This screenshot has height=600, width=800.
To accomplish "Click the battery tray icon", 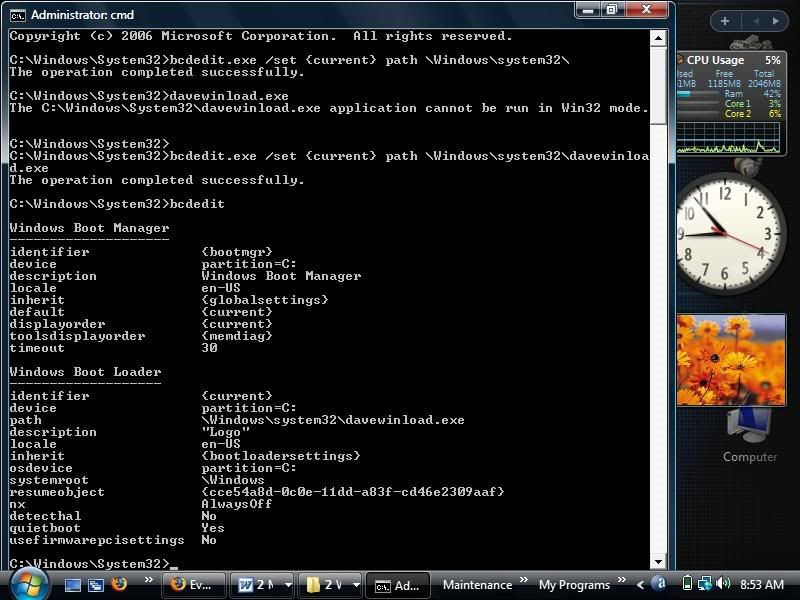I will click(x=687, y=583).
